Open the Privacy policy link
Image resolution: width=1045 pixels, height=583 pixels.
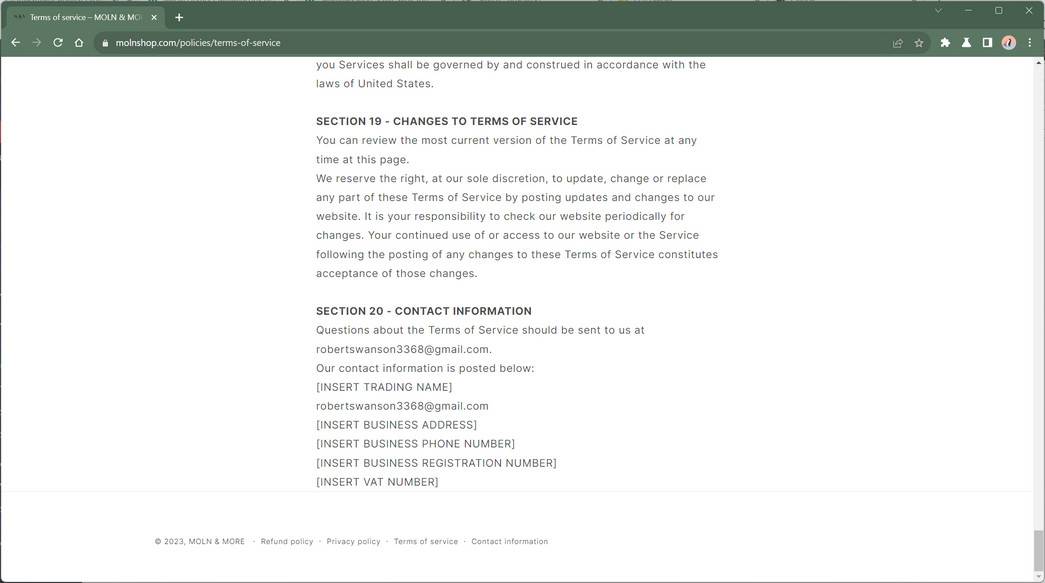pos(353,541)
